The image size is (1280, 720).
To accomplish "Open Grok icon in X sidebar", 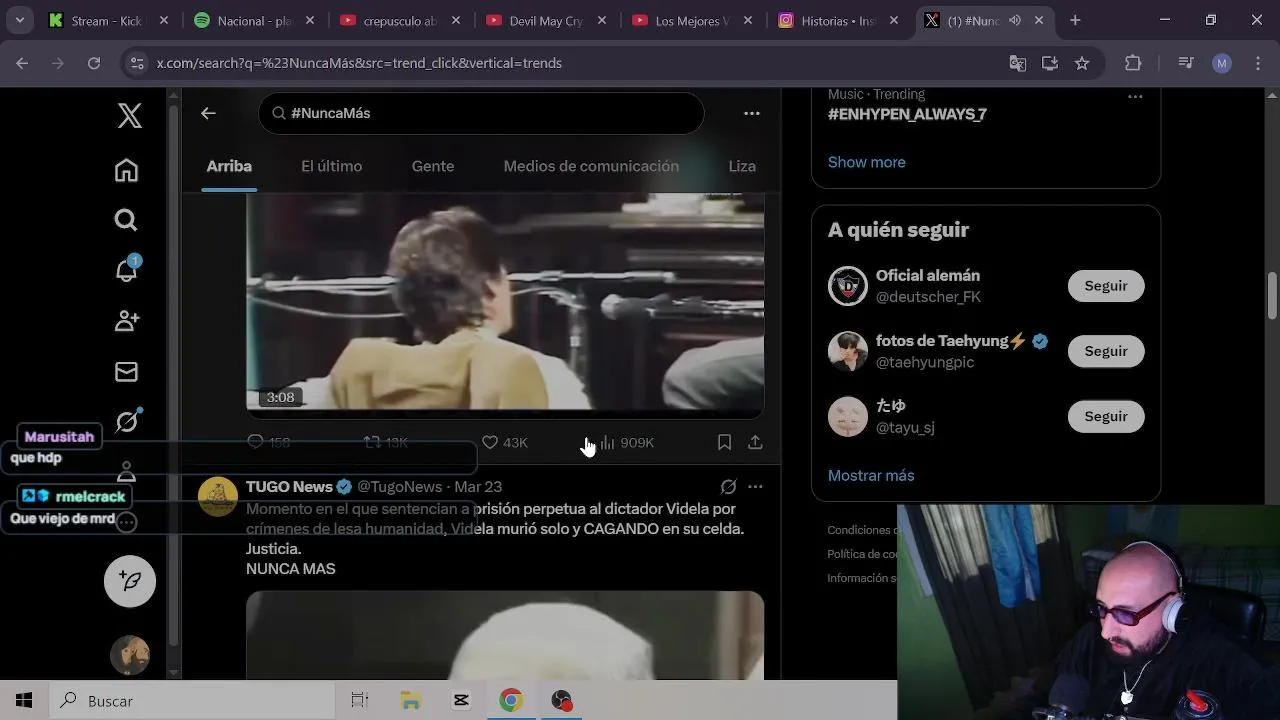I will coord(127,421).
